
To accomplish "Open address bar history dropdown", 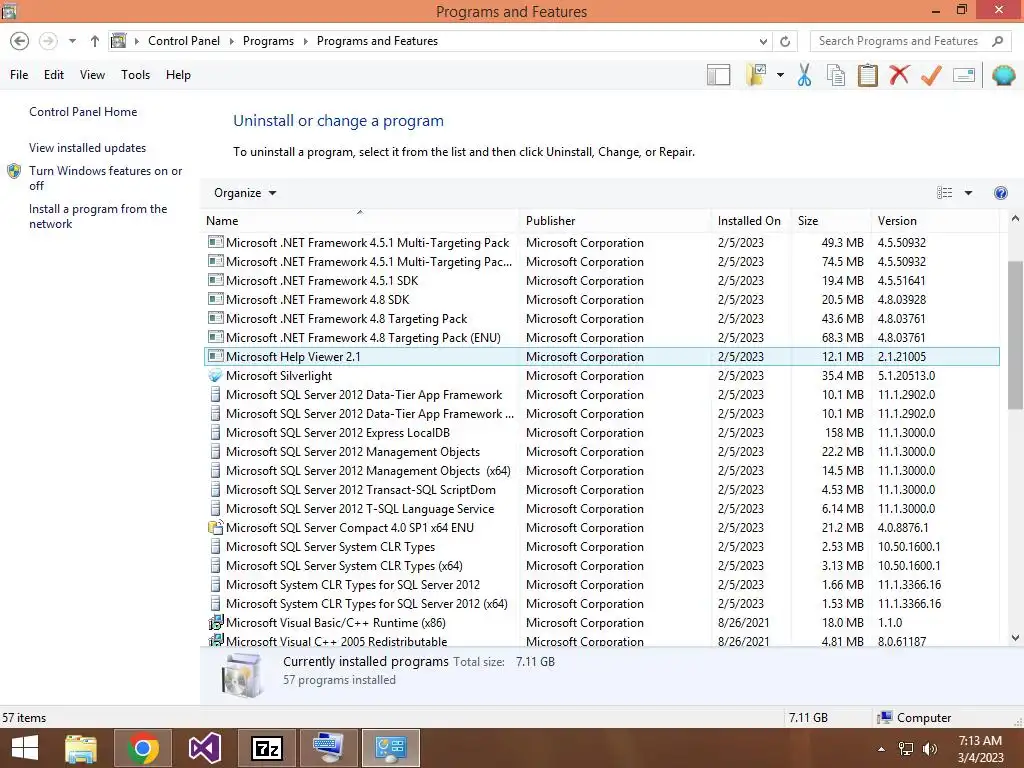I will tap(763, 41).
